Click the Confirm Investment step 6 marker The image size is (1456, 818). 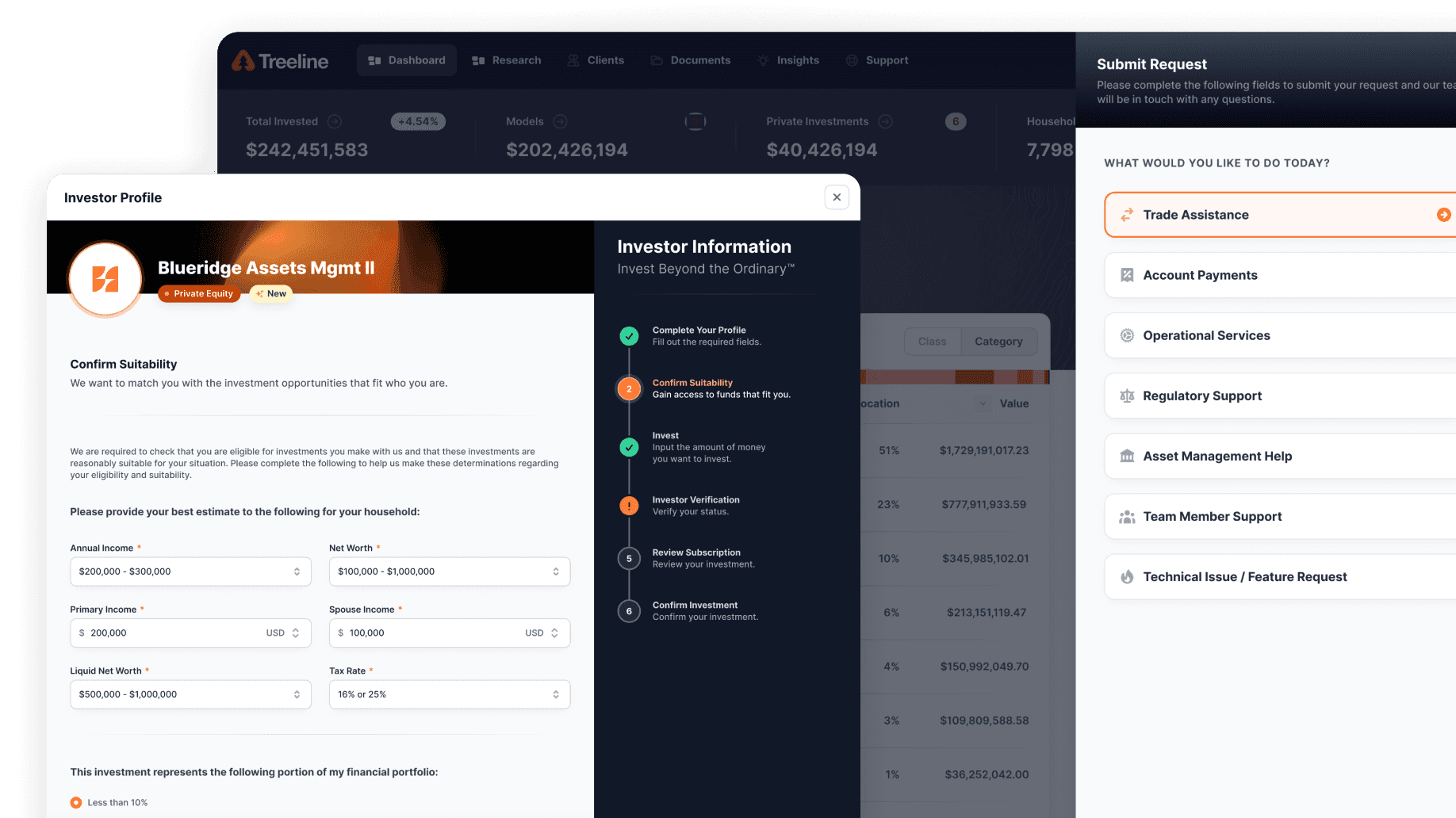coord(629,611)
